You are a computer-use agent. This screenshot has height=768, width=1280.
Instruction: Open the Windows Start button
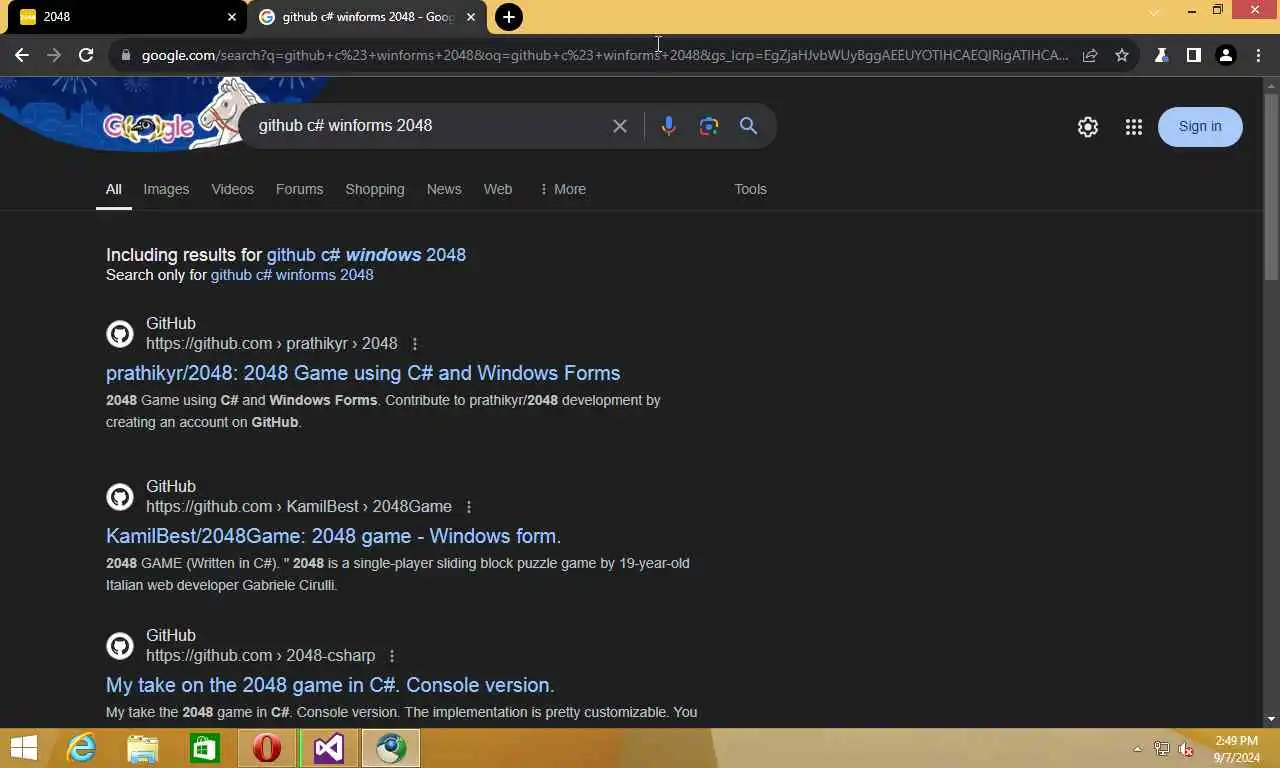[x=24, y=748]
